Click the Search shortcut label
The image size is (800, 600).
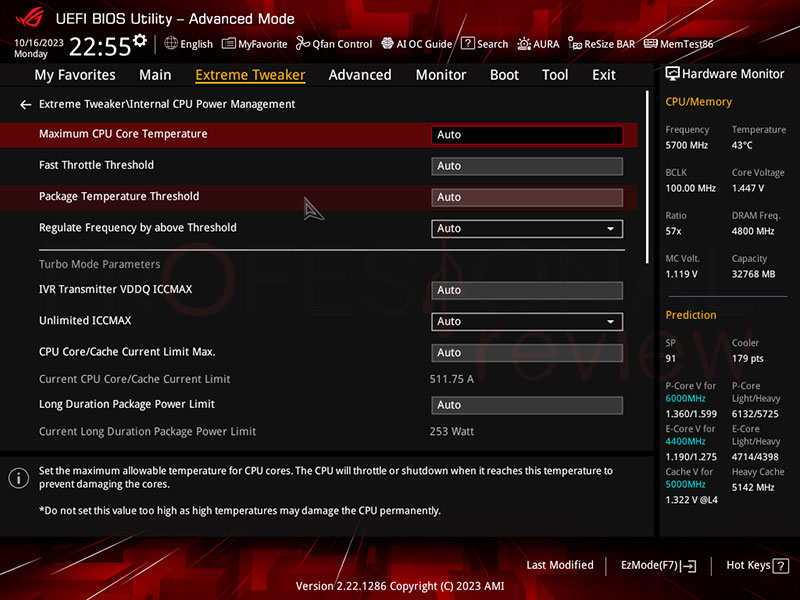pos(492,44)
